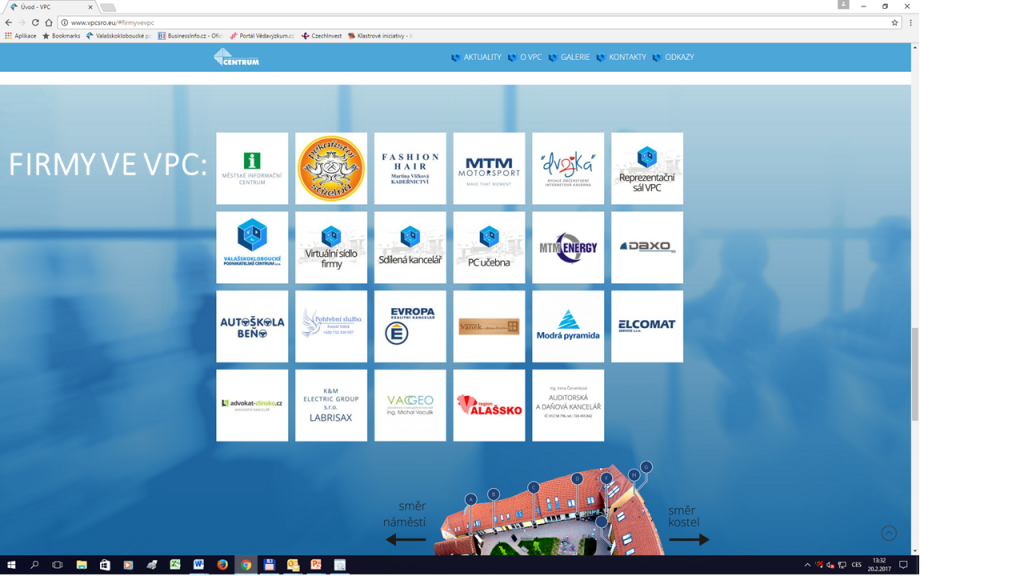The width and height of the screenshot is (1024, 576).
Task: Open the browser home page
Action: (x=48, y=22)
